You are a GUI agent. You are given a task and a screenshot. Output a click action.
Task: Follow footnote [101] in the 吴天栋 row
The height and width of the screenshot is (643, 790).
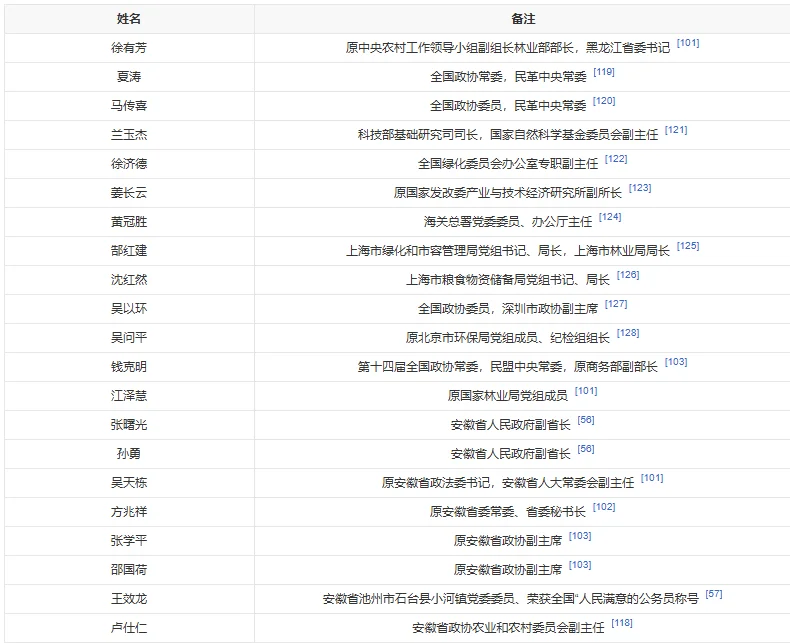tap(652, 478)
